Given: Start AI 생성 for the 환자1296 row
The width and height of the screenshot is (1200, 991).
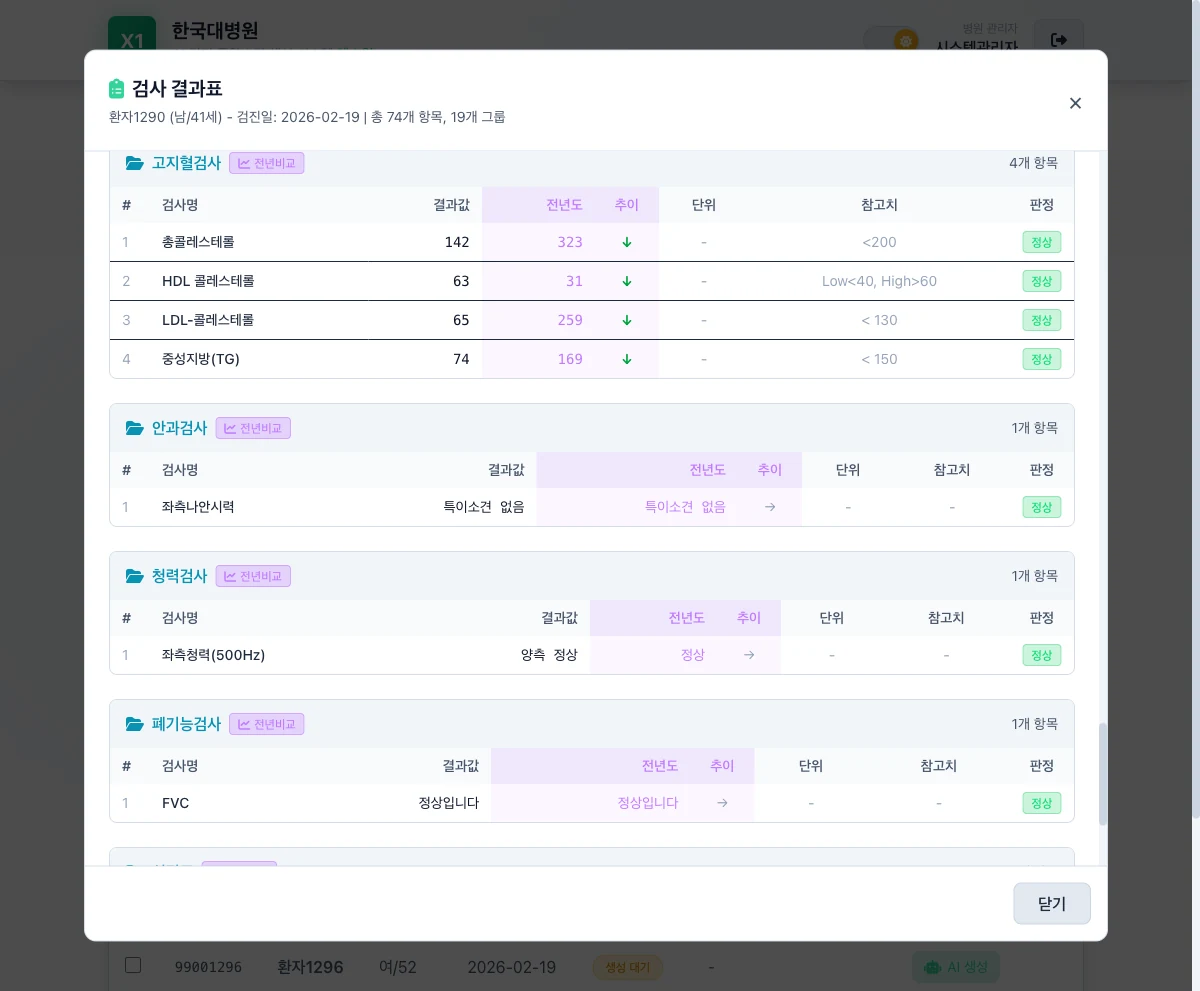Looking at the screenshot, I should tap(955, 967).
